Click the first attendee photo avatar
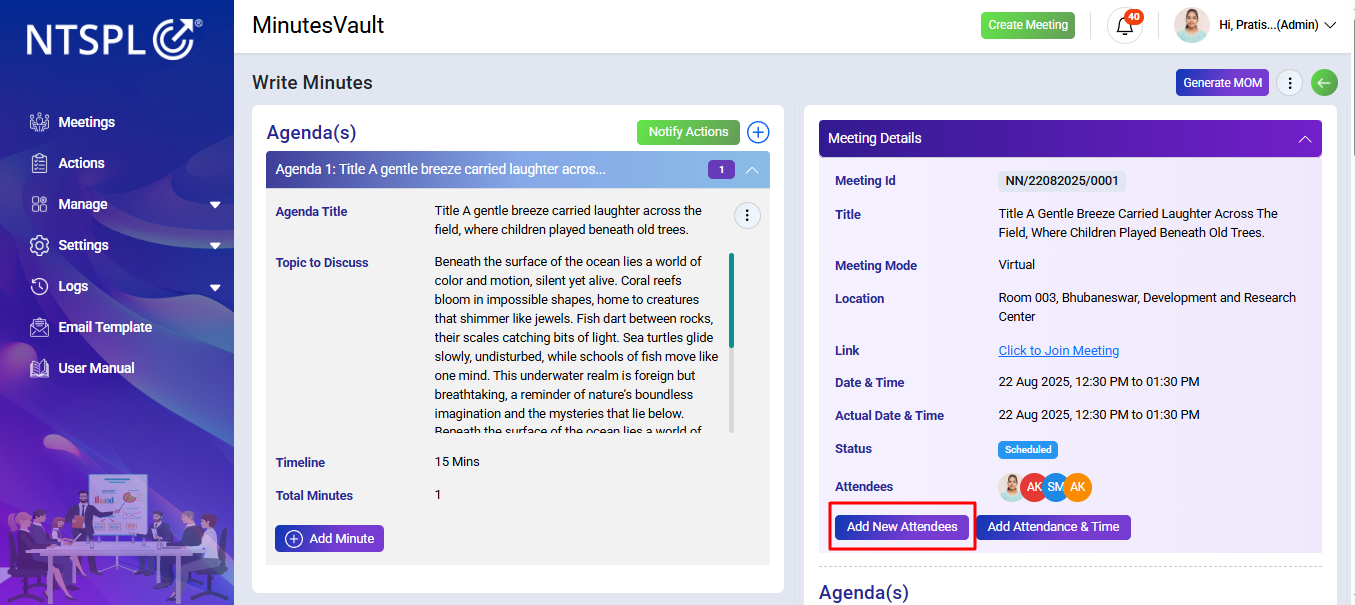Viewport: 1355px width, 605px height. 1012,487
